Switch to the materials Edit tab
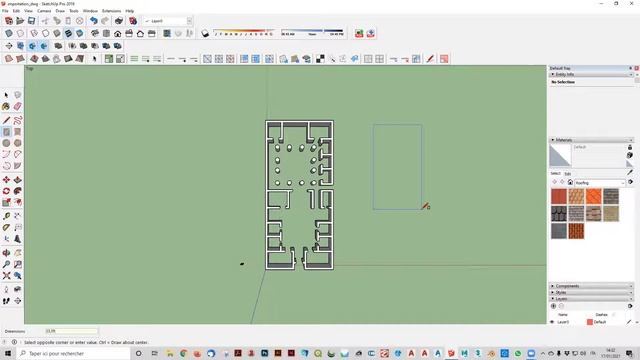 pyautogui.click(x=567, y=173)
